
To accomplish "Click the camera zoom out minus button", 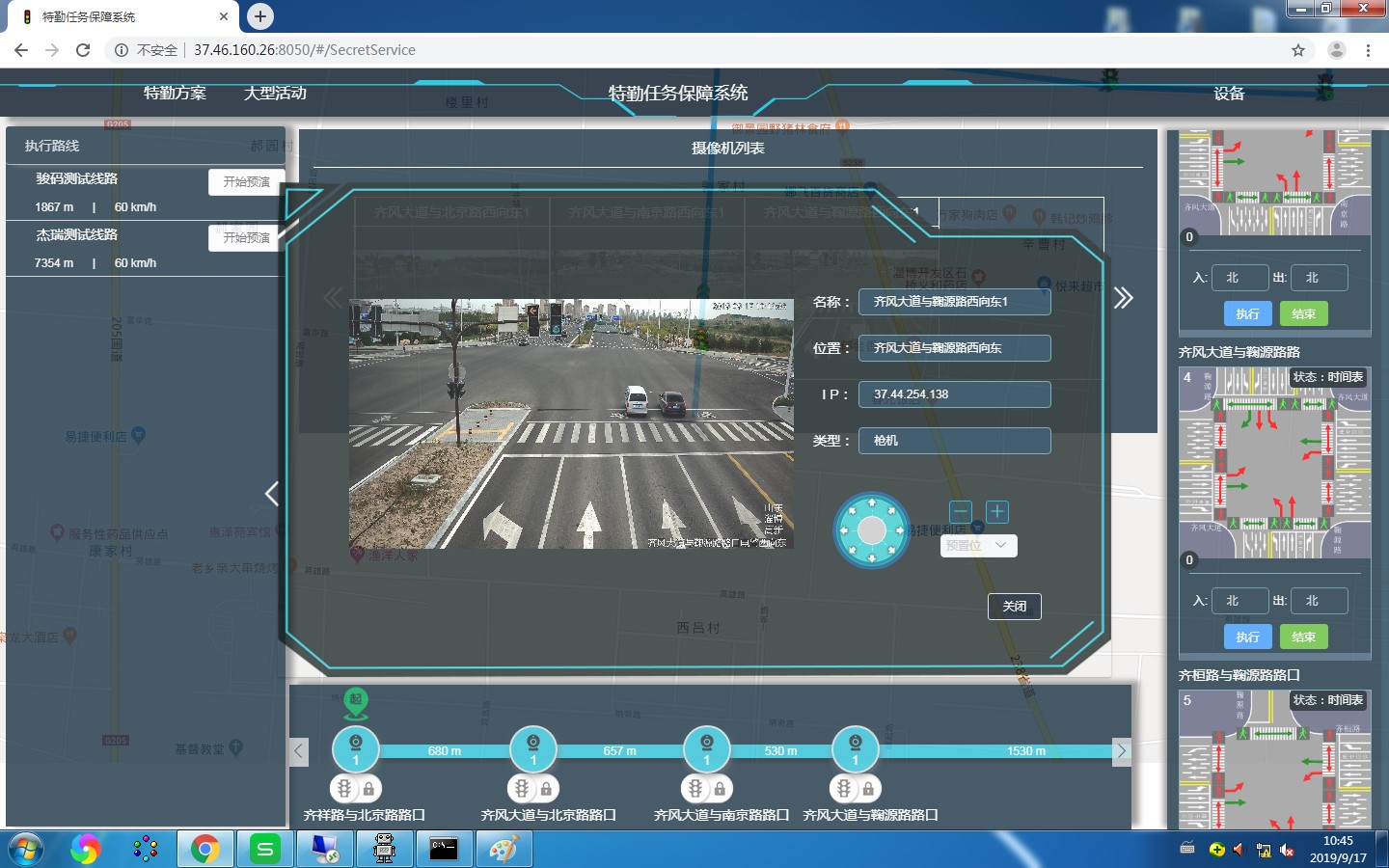I will pos(961,512).
